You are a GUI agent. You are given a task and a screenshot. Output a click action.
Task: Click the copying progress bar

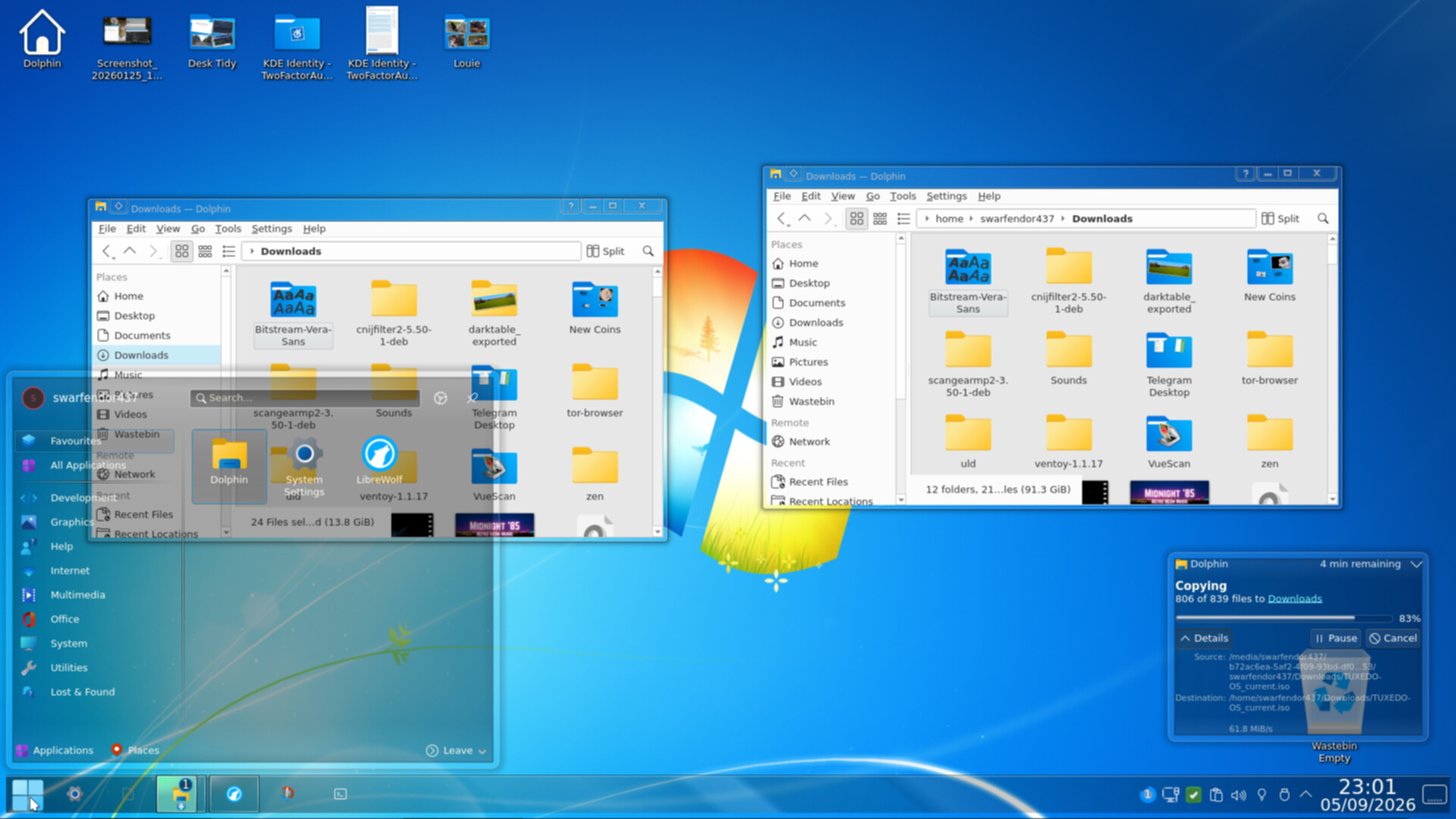click(x=1284, y=618)
